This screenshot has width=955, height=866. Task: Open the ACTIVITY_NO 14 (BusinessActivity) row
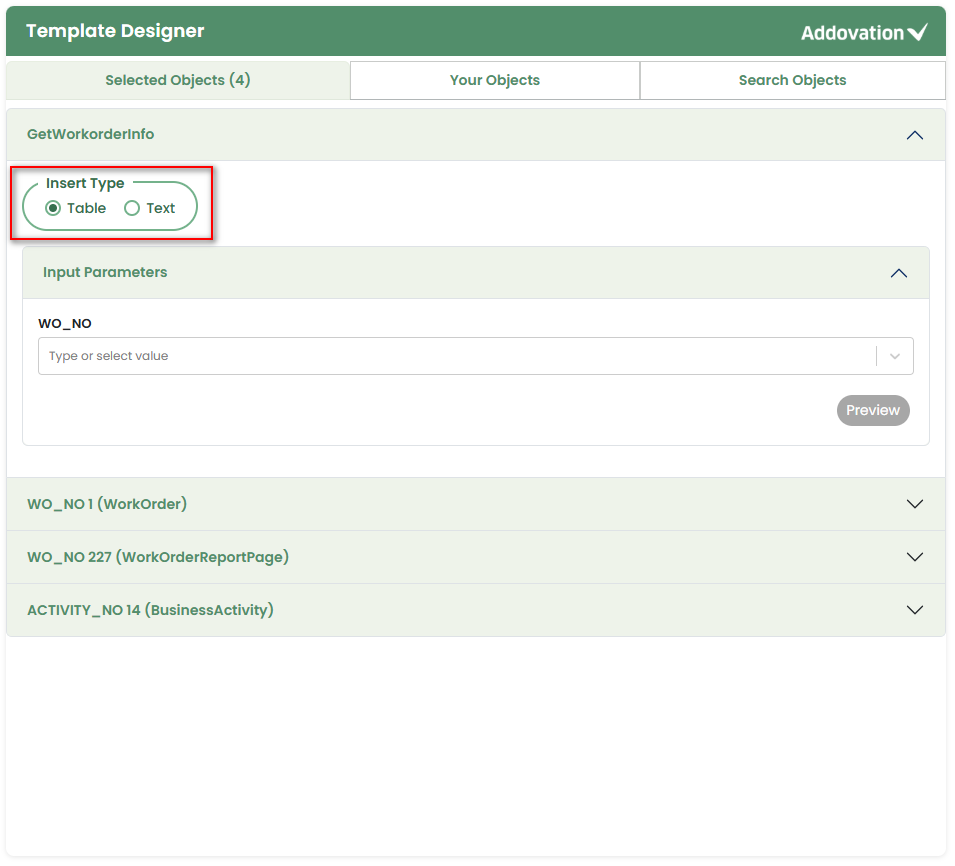click(150, 610)
